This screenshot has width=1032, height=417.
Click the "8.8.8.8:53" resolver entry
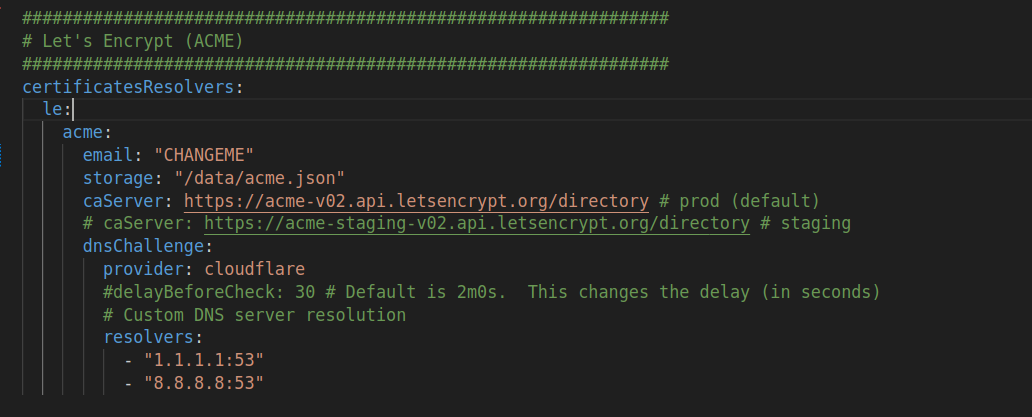[x=204, y=383]
